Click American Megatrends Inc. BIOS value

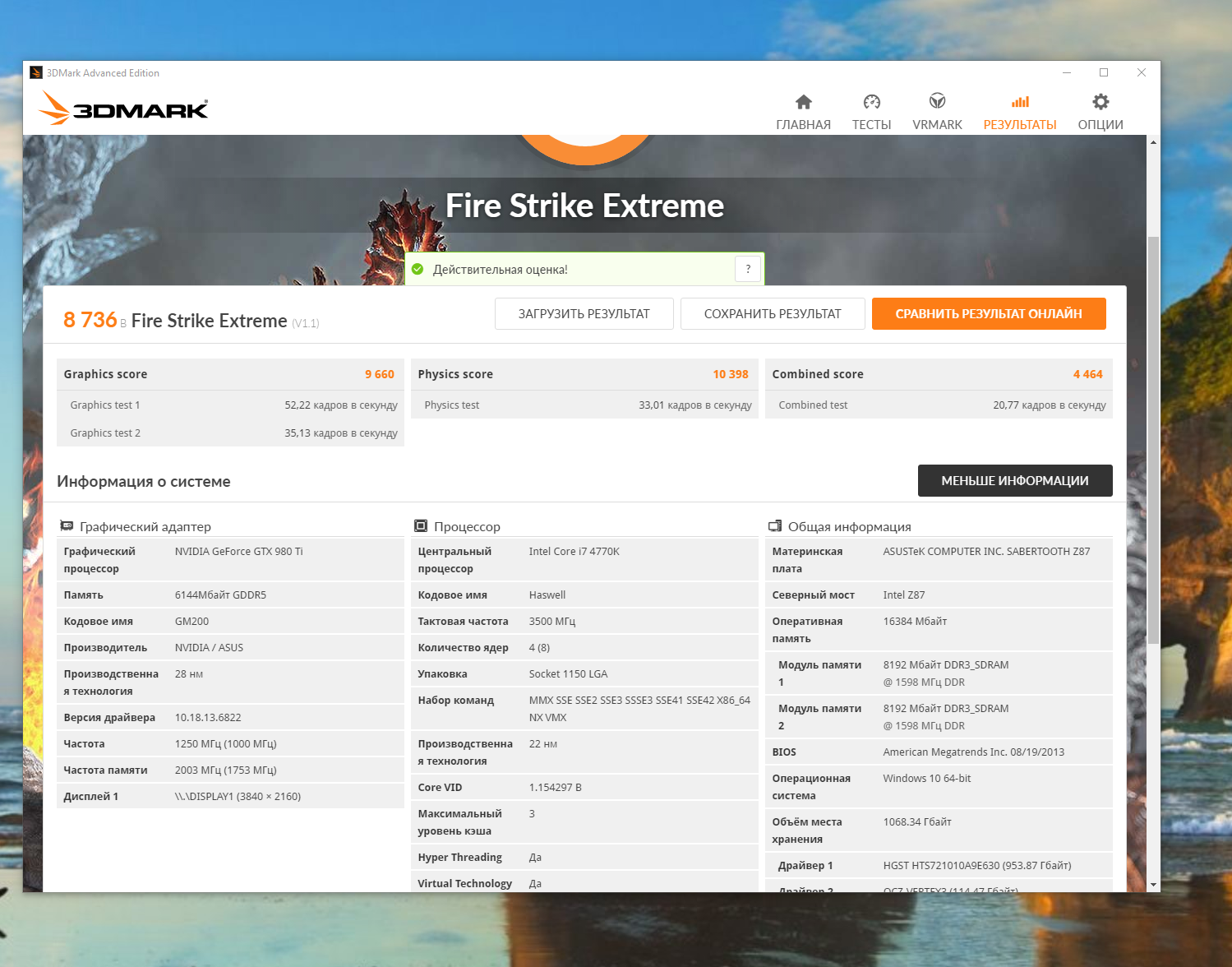click(974, 752)
